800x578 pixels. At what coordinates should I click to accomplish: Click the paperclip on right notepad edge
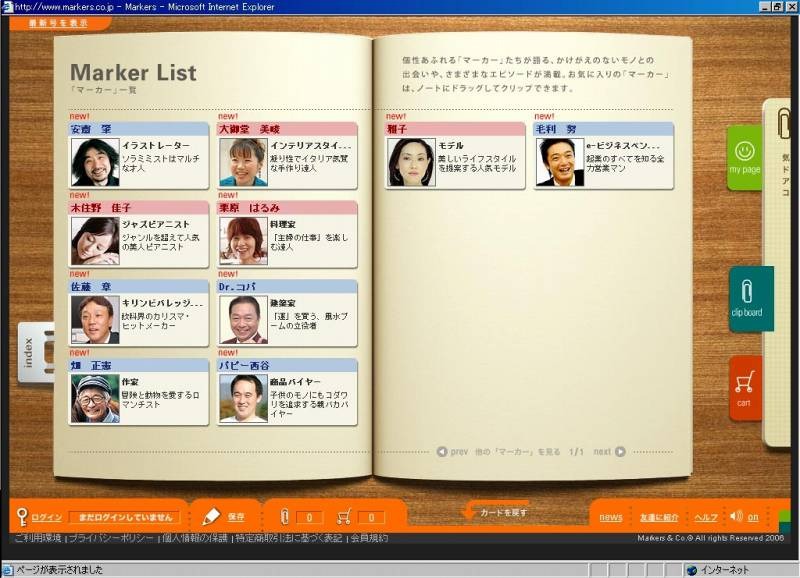(784, 123)
